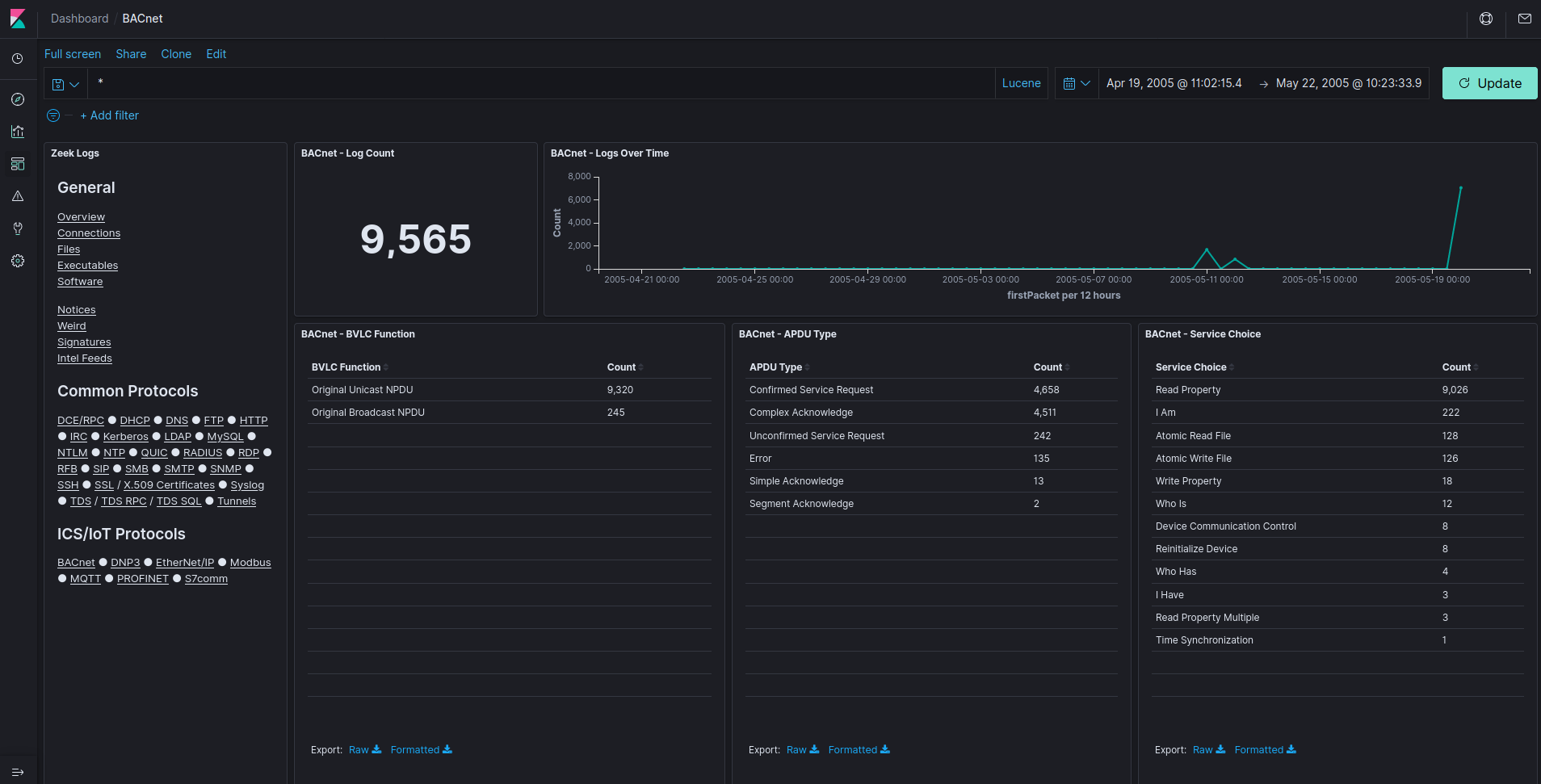1541x784 pixels.
Task: Click the Kibana logo top left
Action: tap(17, 18)
